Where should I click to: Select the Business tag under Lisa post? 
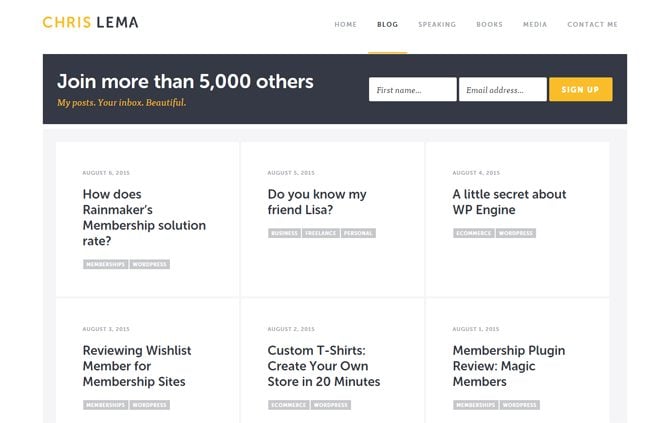(286, 233)
